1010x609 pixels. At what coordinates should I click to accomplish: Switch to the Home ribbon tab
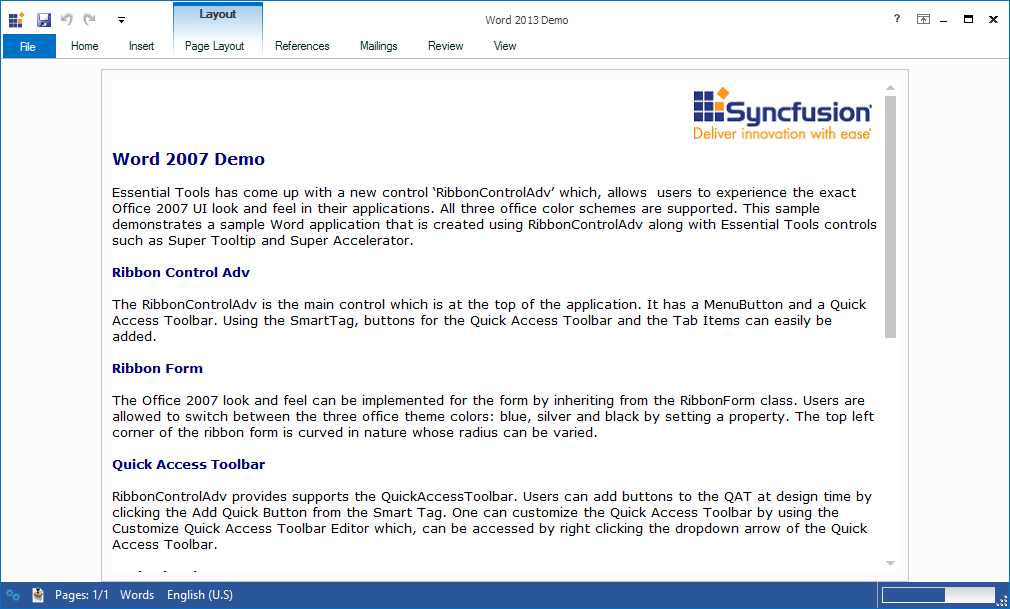click(x=84, y=45)
